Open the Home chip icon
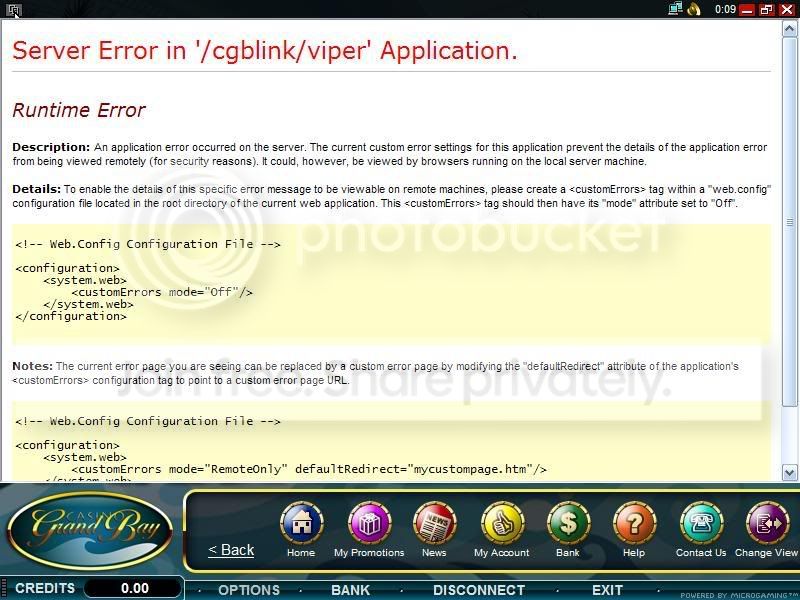 click(x=301, y=523)
